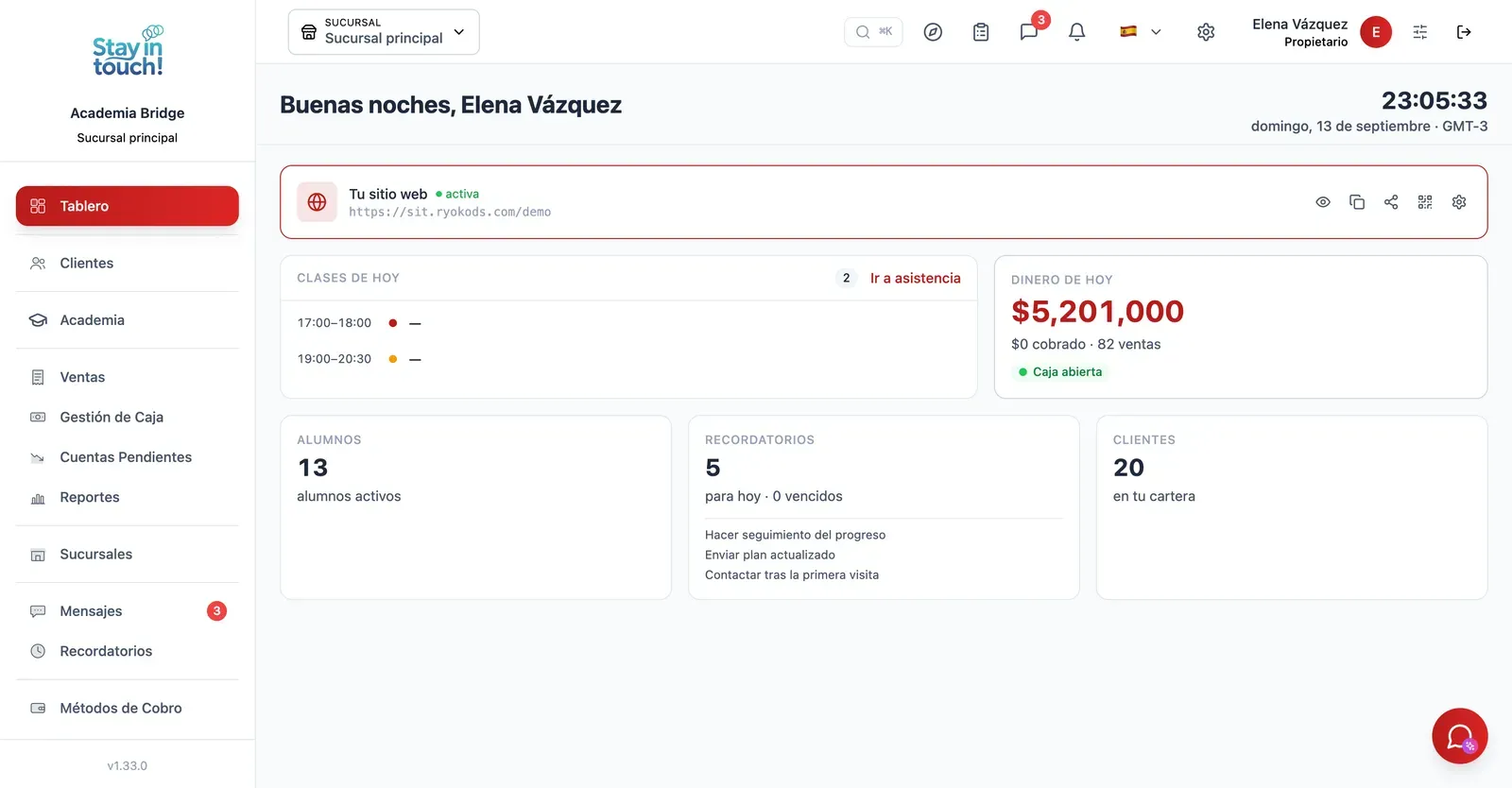Screen dimensions: 1512x788
Task: Open the compass explore icon
Action: (x=933, y=32)
